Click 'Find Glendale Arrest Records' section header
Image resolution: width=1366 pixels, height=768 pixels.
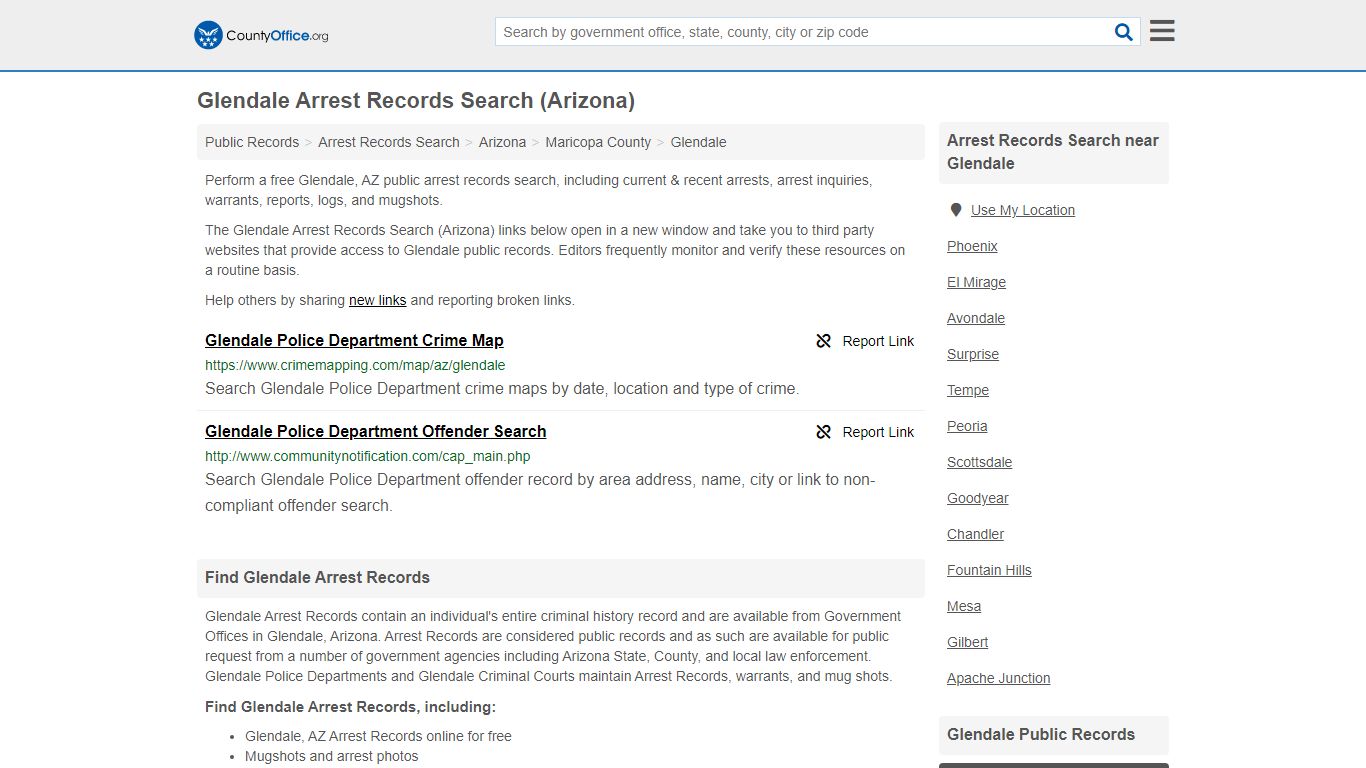point(317,578)
